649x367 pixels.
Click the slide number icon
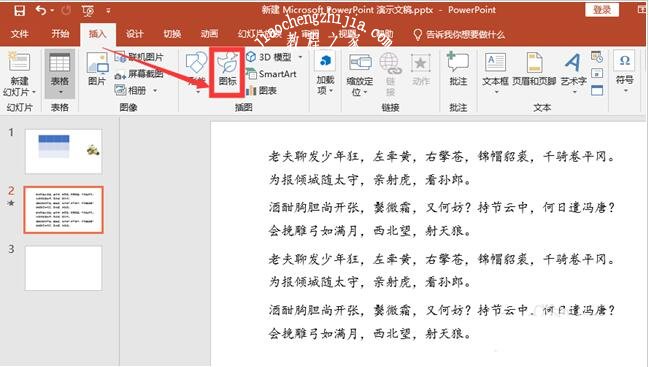597,74
